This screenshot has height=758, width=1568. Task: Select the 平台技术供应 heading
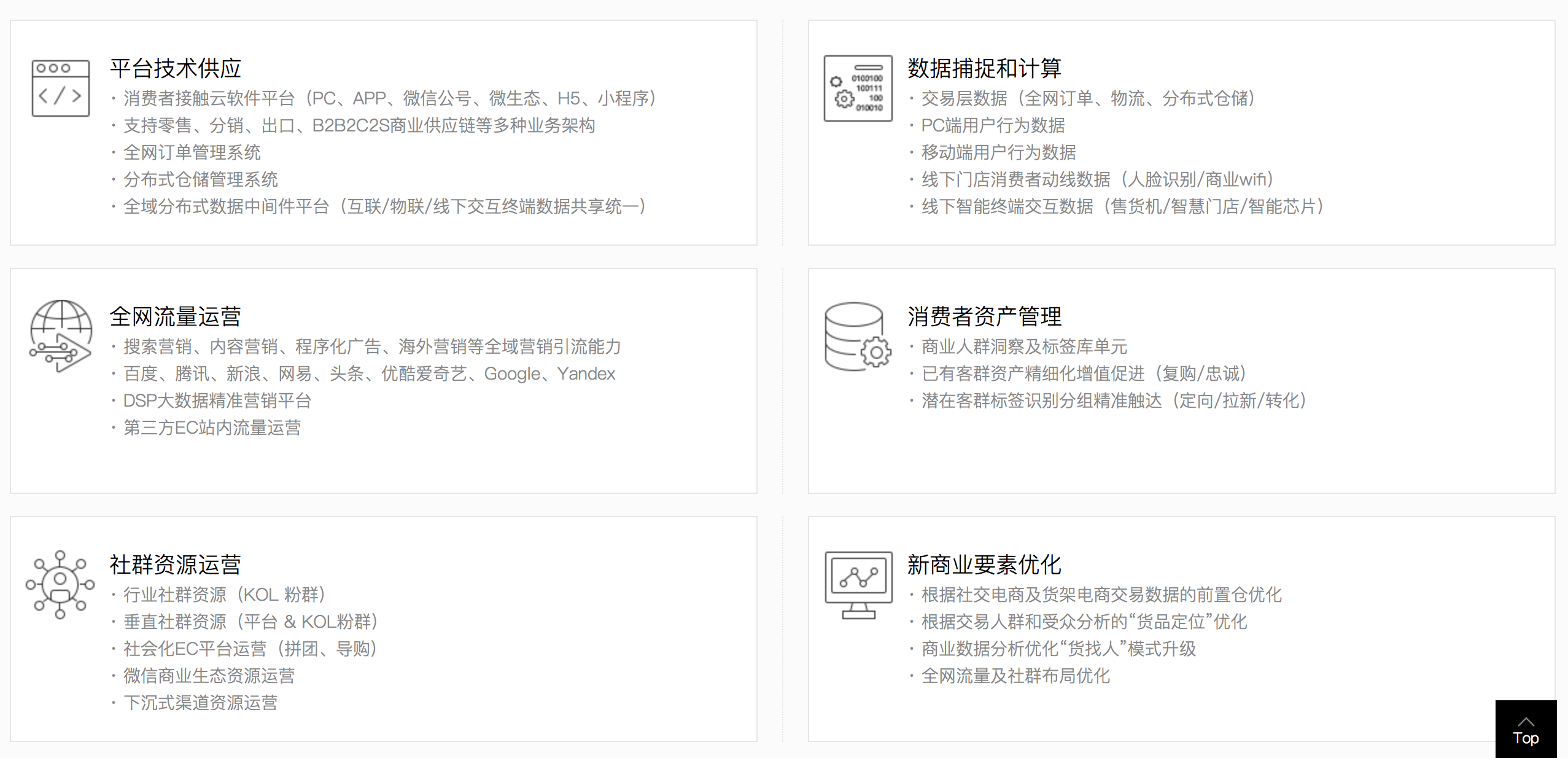[x=176, y=68]
